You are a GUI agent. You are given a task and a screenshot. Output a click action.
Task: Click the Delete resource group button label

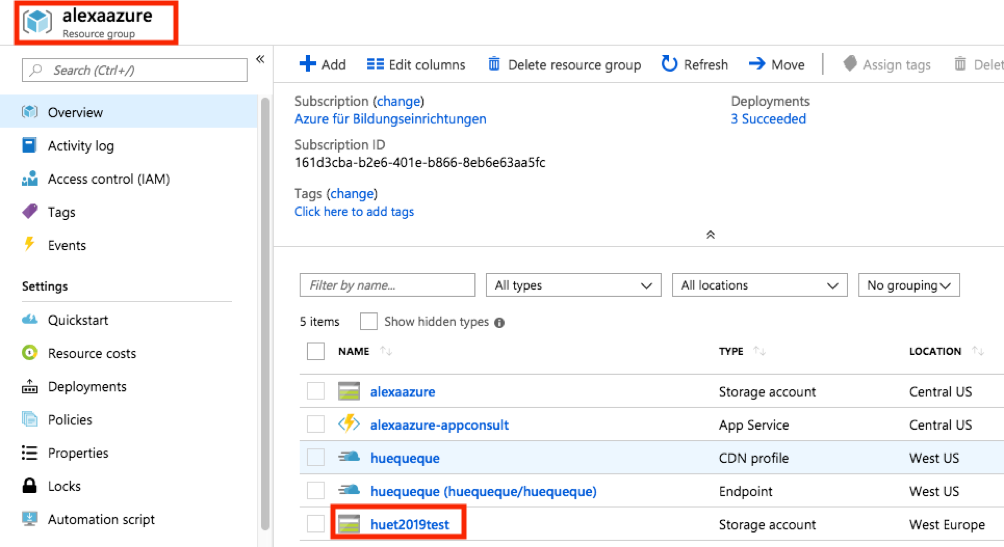(574, 65)
